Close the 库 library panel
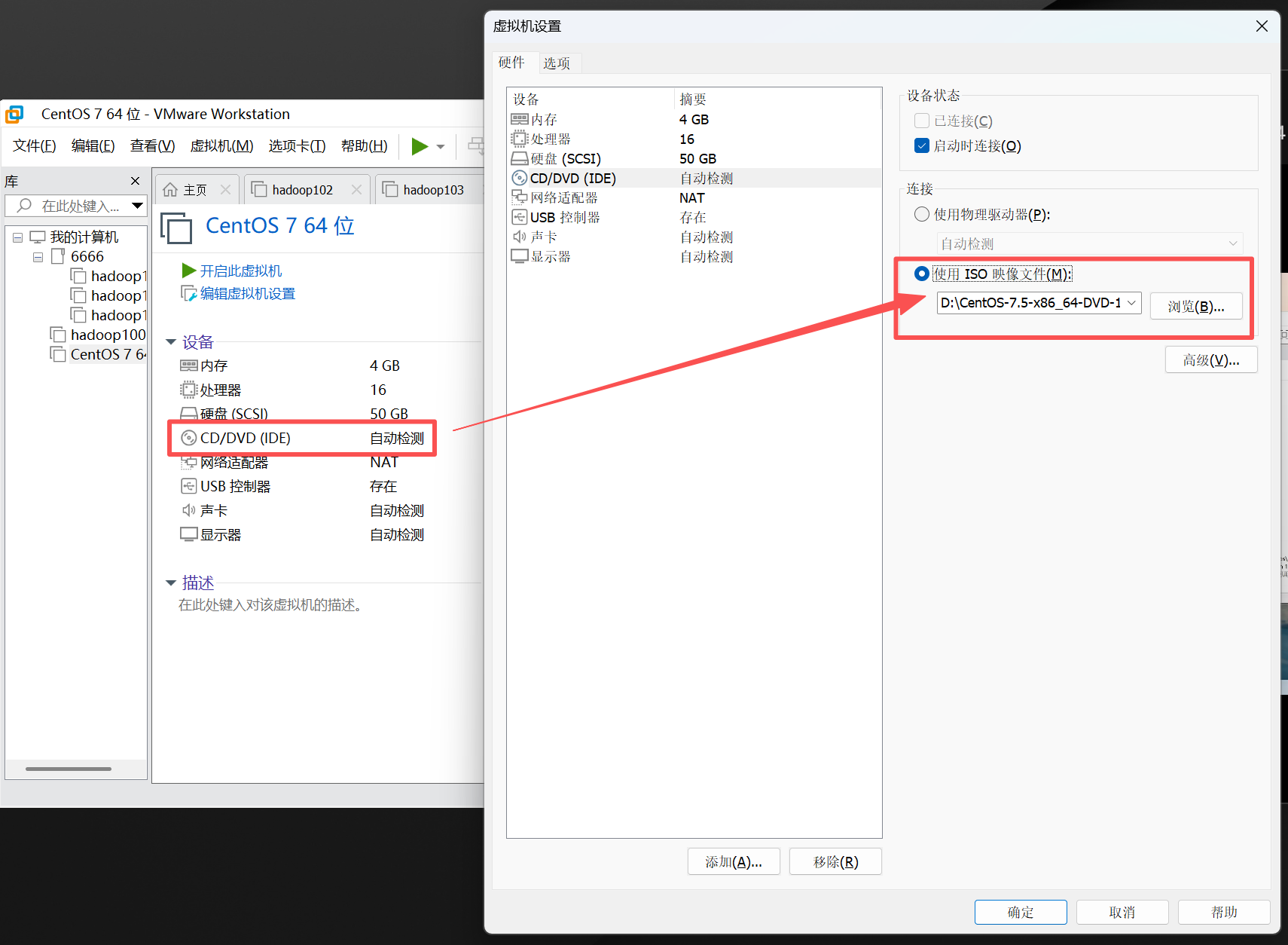The width and height of the screenshot is (1288, 945). pyautogui.click(x=136, y=181)
